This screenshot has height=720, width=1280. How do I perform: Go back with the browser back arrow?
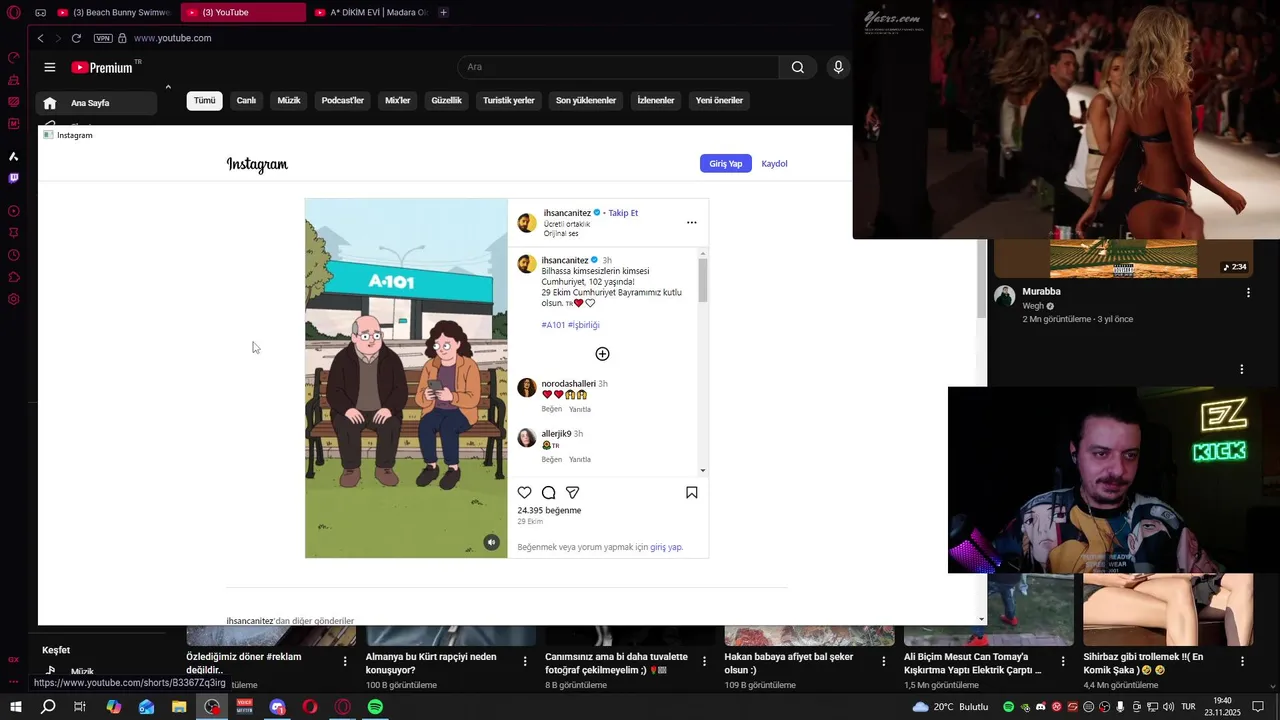pyautogui.click(x=40, y=38)
